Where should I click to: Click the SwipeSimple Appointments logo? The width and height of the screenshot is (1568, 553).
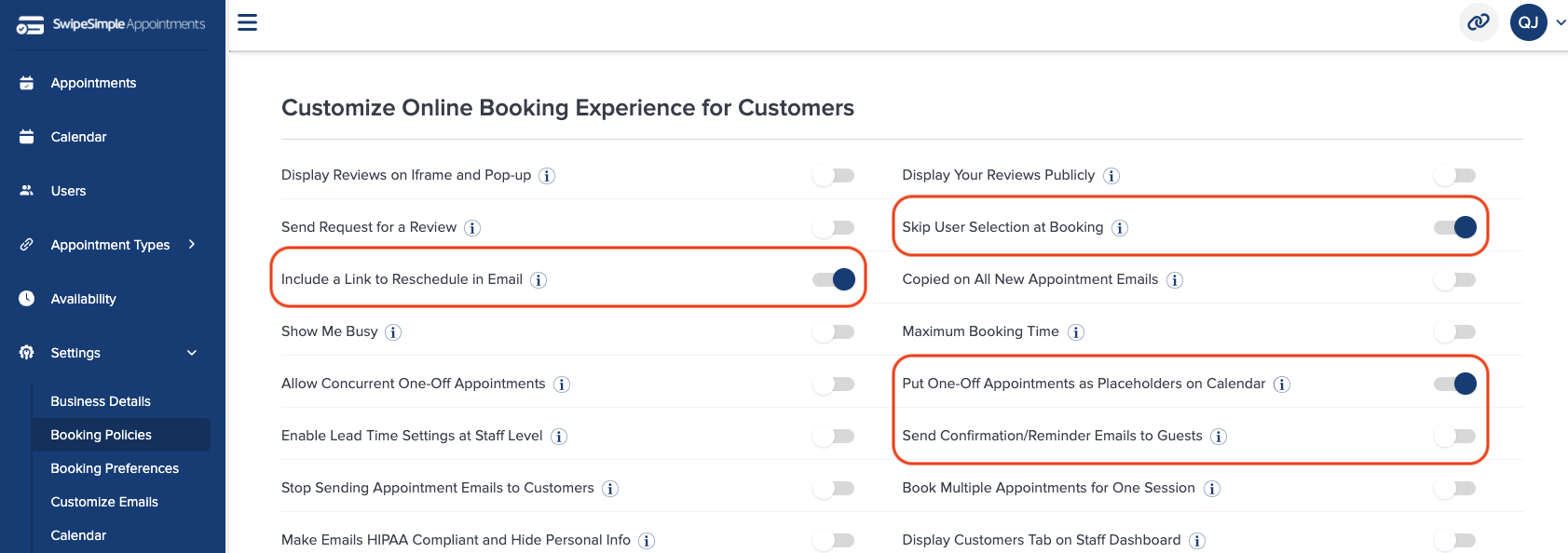tap(111, 25)
